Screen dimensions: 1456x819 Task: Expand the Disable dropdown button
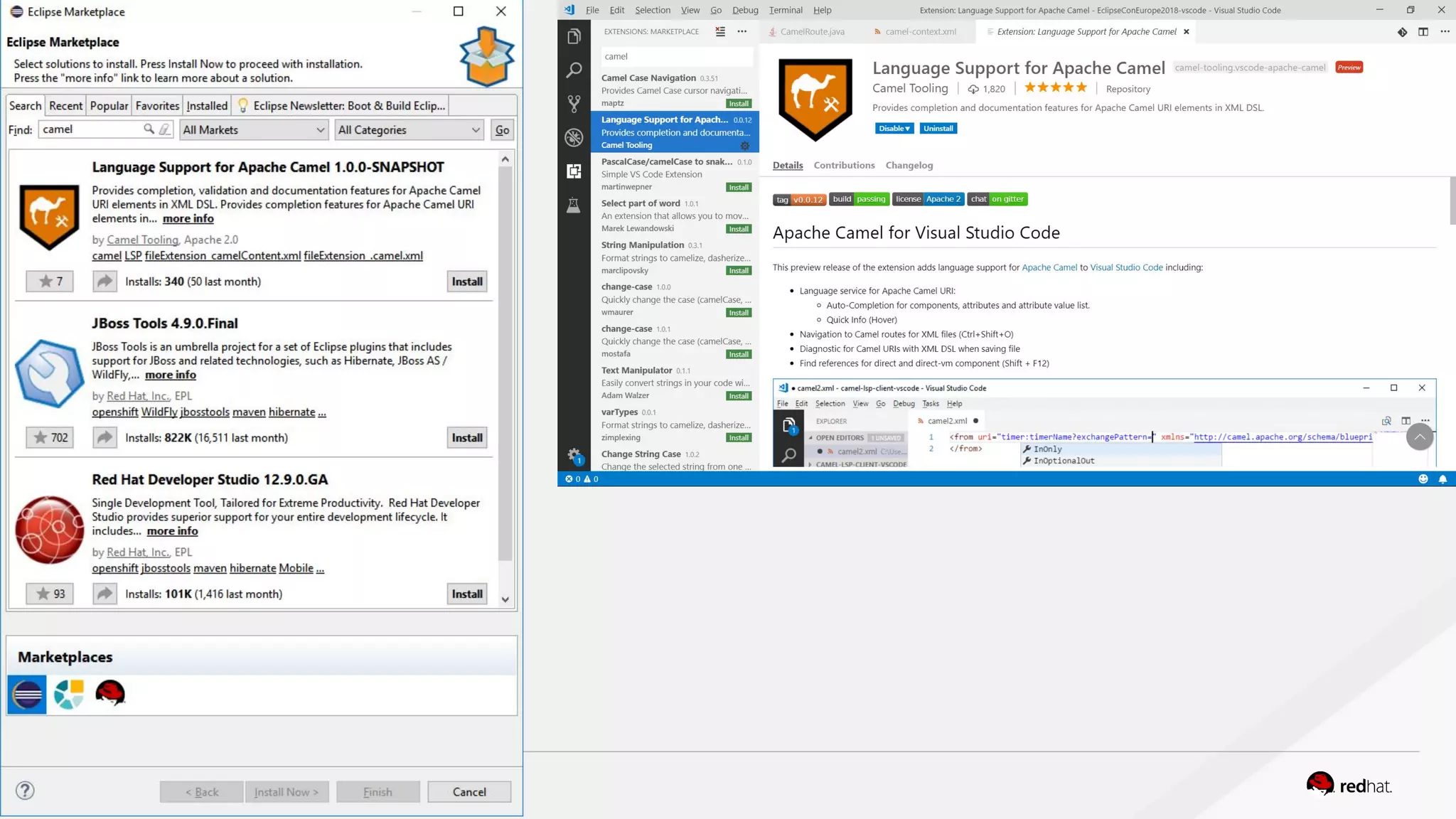pos(894,129)
